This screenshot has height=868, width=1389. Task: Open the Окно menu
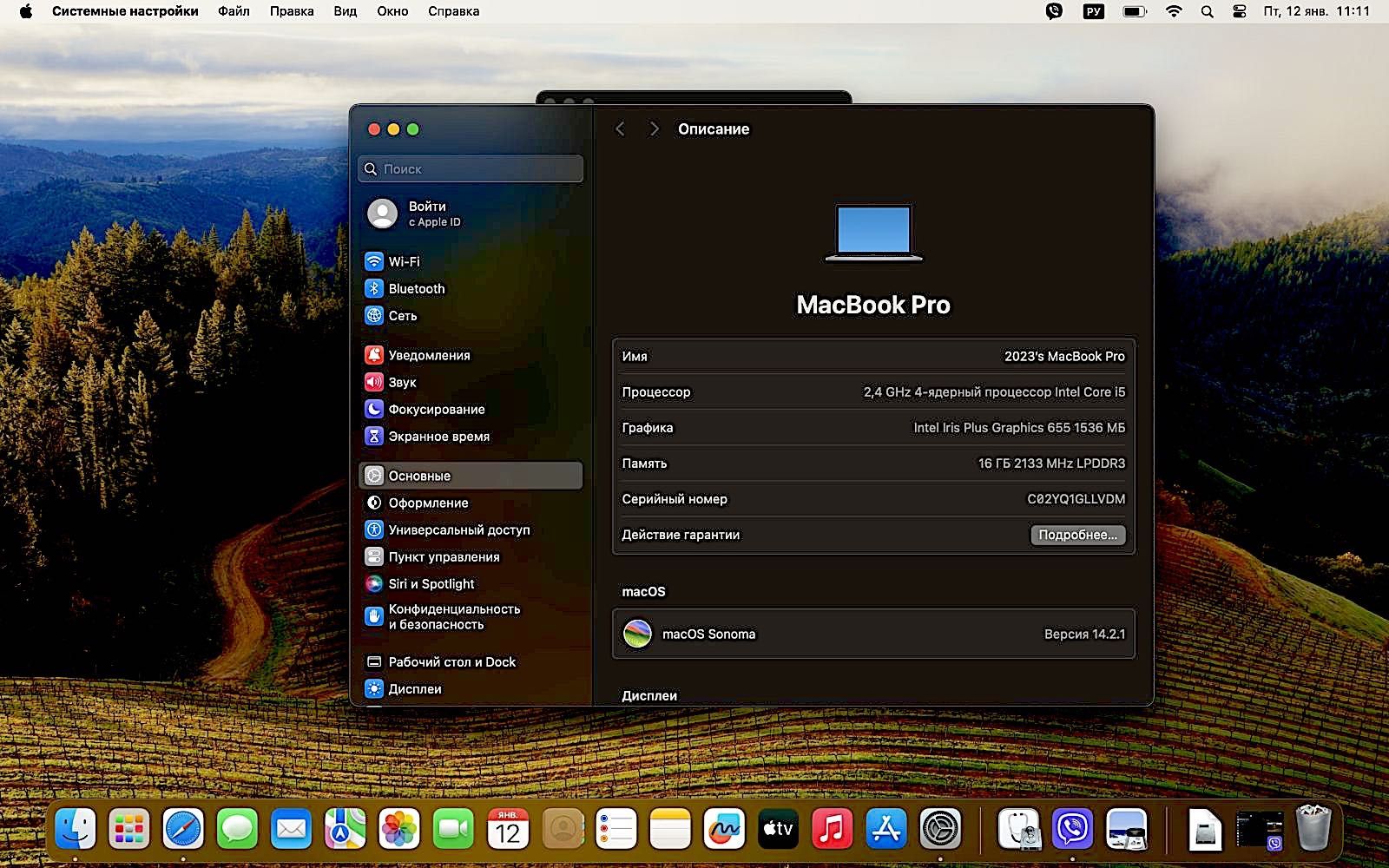tap(392, 11)
